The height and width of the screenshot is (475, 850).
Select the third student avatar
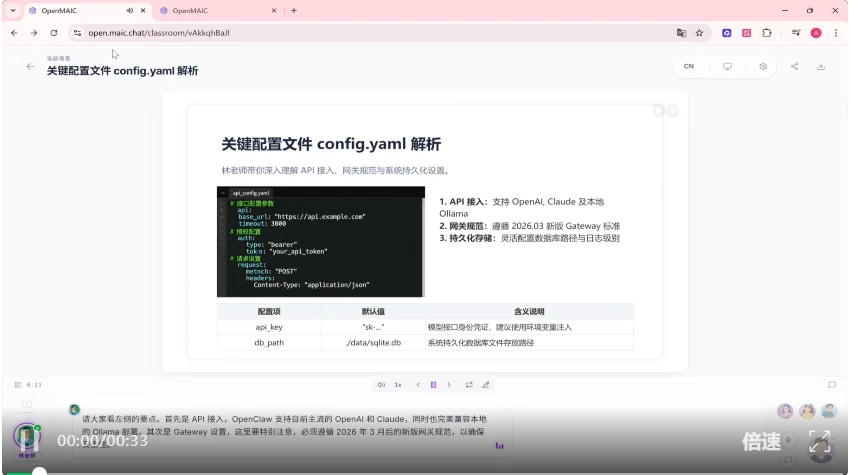pos(828,411)
